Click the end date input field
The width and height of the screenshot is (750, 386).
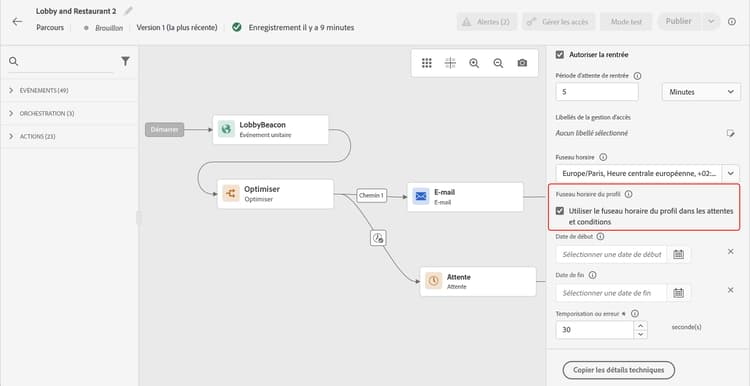coord(611,293)
